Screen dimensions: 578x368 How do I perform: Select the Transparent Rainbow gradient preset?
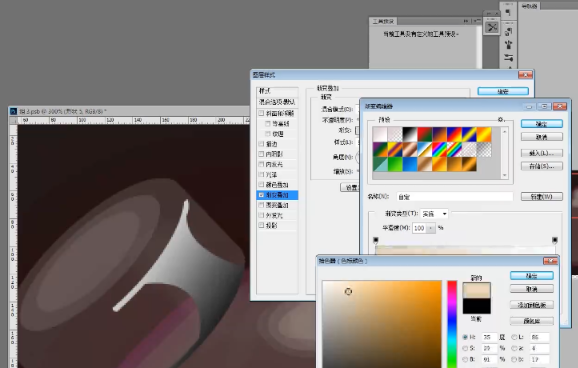coord(454,149)
